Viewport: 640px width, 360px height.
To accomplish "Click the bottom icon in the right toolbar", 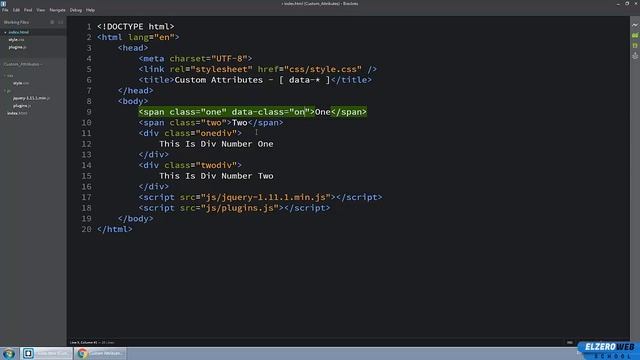I will (x=635, y=56).
